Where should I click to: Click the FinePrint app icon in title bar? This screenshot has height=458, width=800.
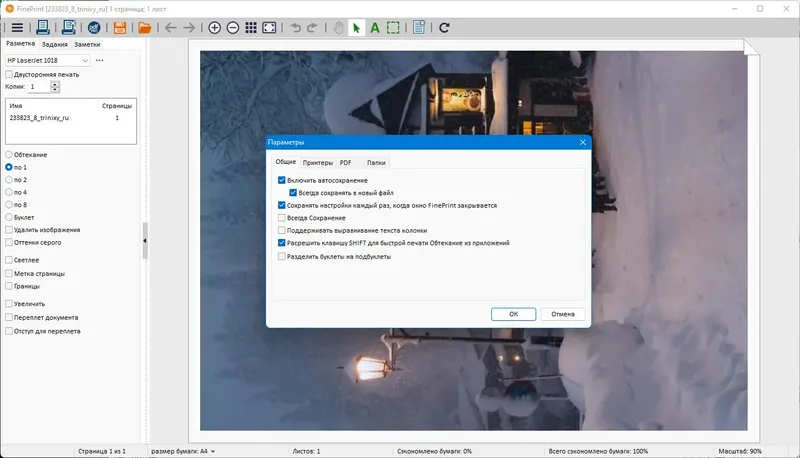[x=9, y=9]
